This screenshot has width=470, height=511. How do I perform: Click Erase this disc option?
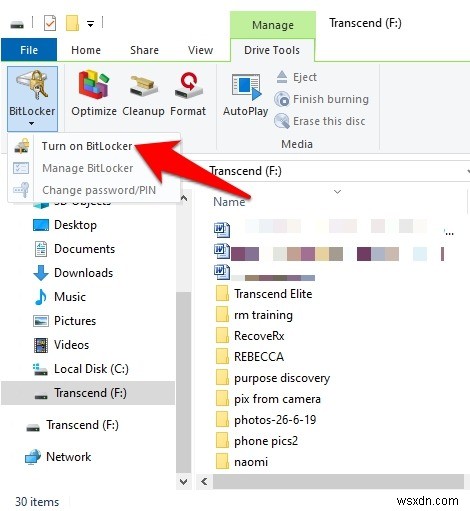tap(320, 121)
